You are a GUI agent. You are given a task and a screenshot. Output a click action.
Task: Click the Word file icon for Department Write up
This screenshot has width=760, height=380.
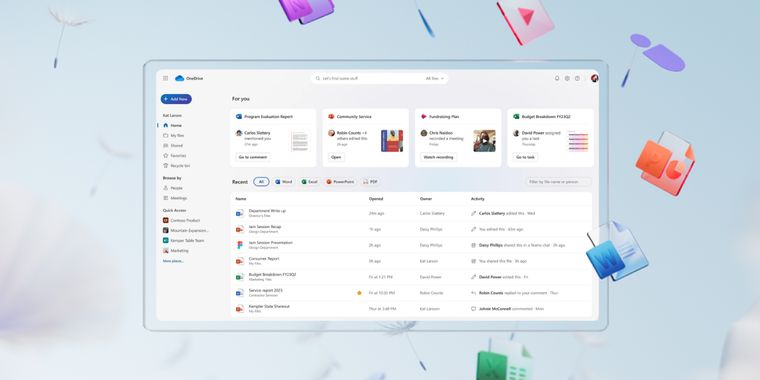[239, 213]
